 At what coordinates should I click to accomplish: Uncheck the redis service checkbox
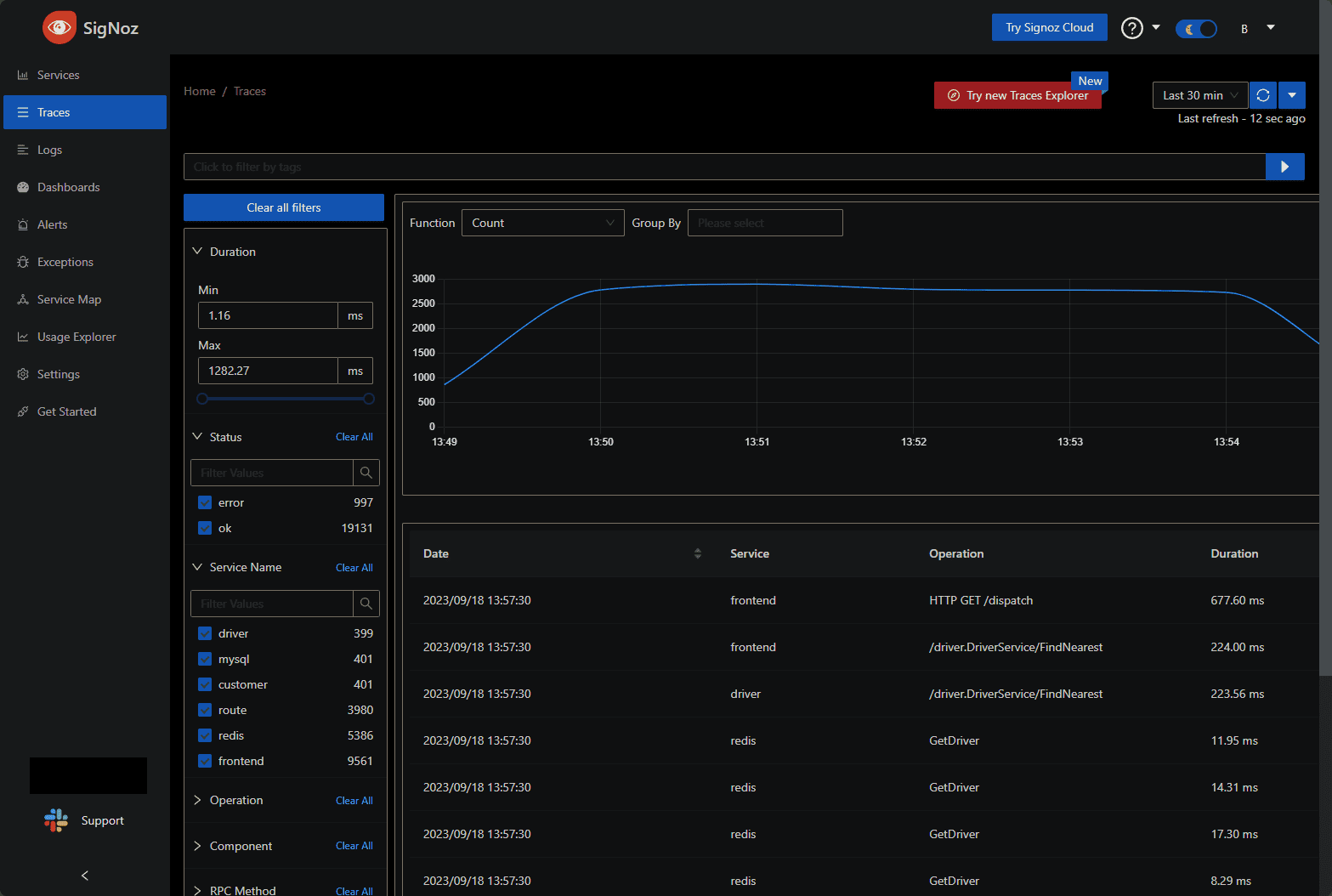point(205,735)
